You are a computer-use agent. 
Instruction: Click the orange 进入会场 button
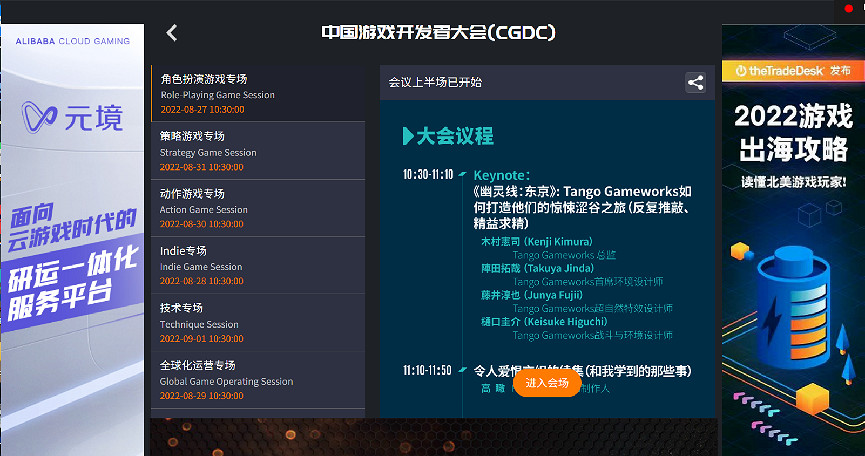[547, 383]
